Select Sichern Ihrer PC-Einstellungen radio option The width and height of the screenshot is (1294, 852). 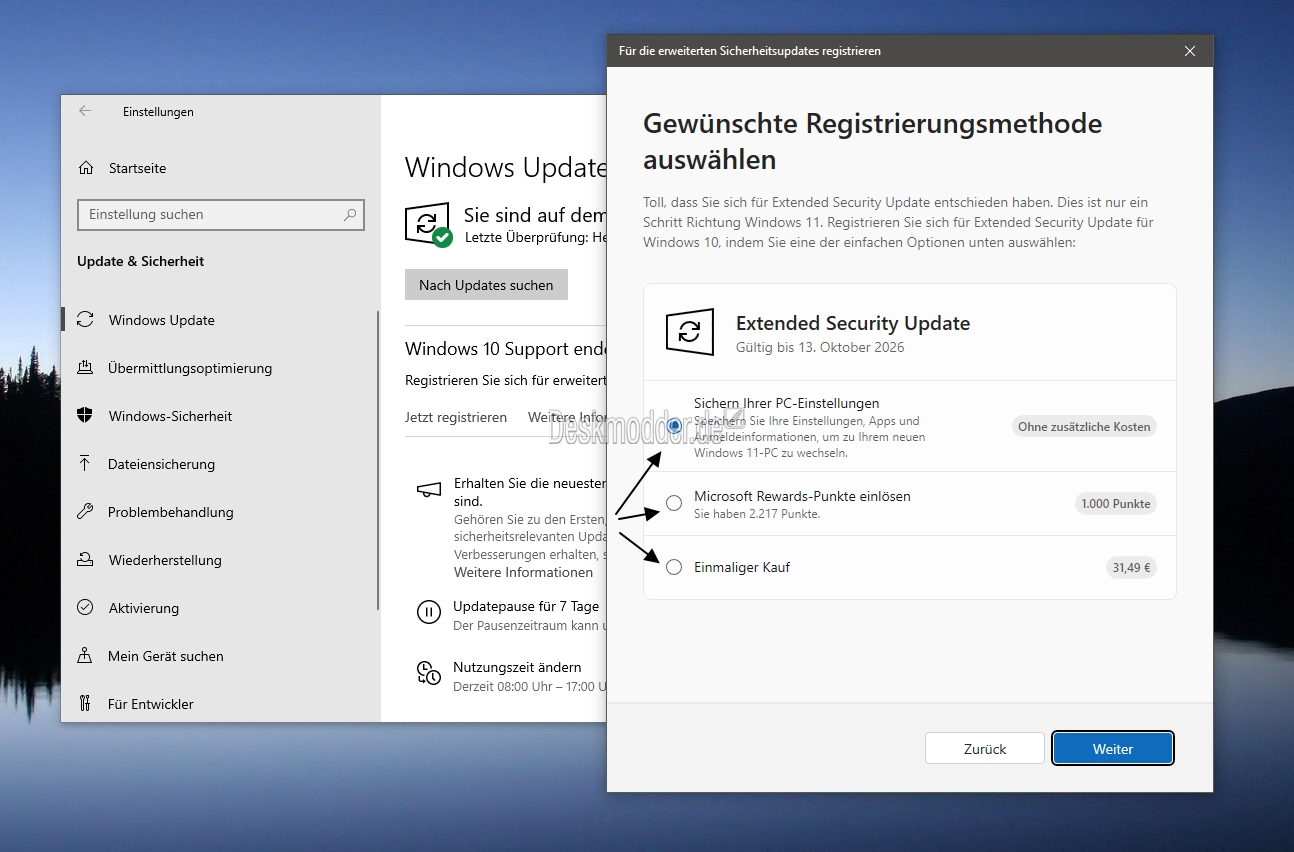[674, 426]
